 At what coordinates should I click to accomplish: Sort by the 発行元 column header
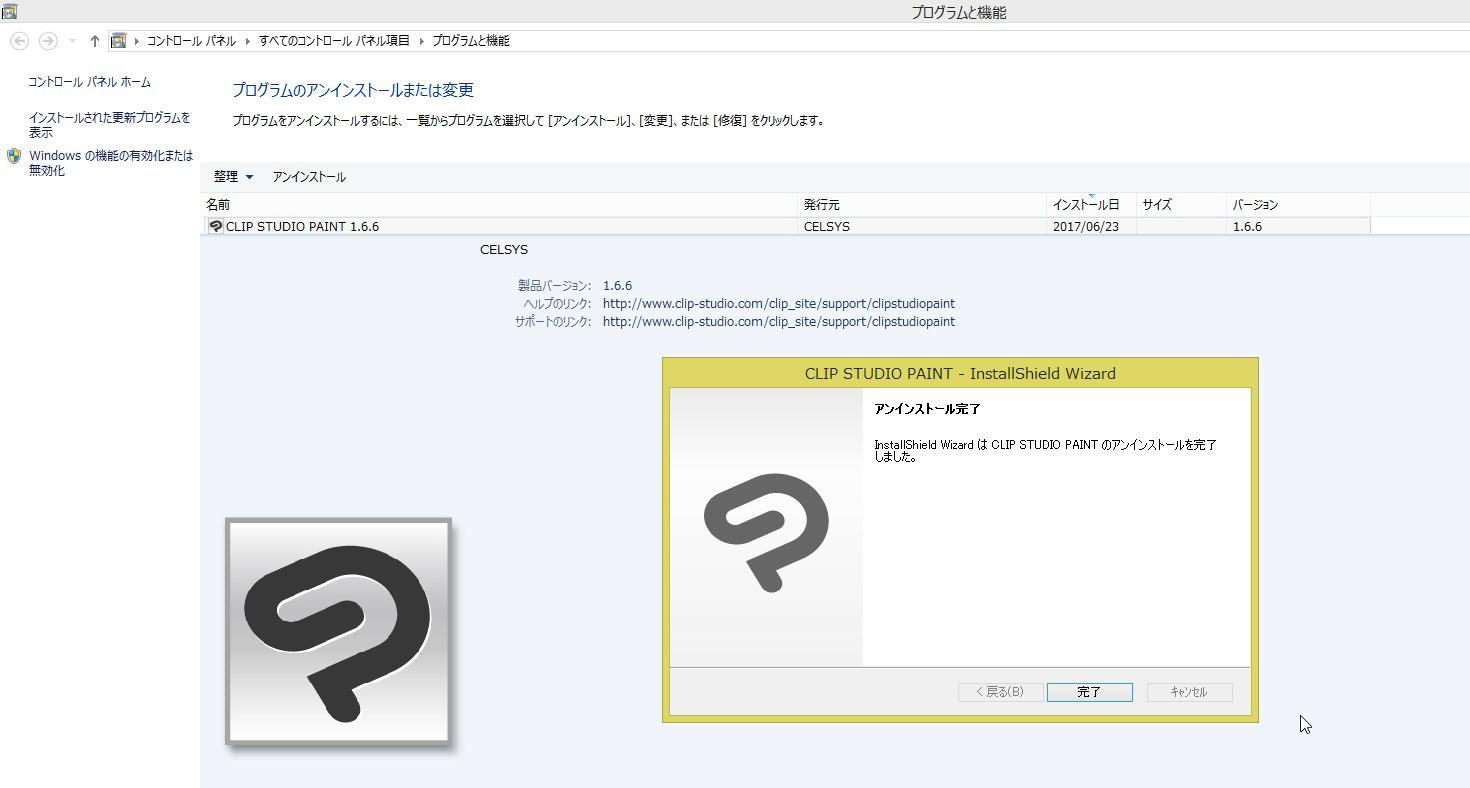coord(922,205)
